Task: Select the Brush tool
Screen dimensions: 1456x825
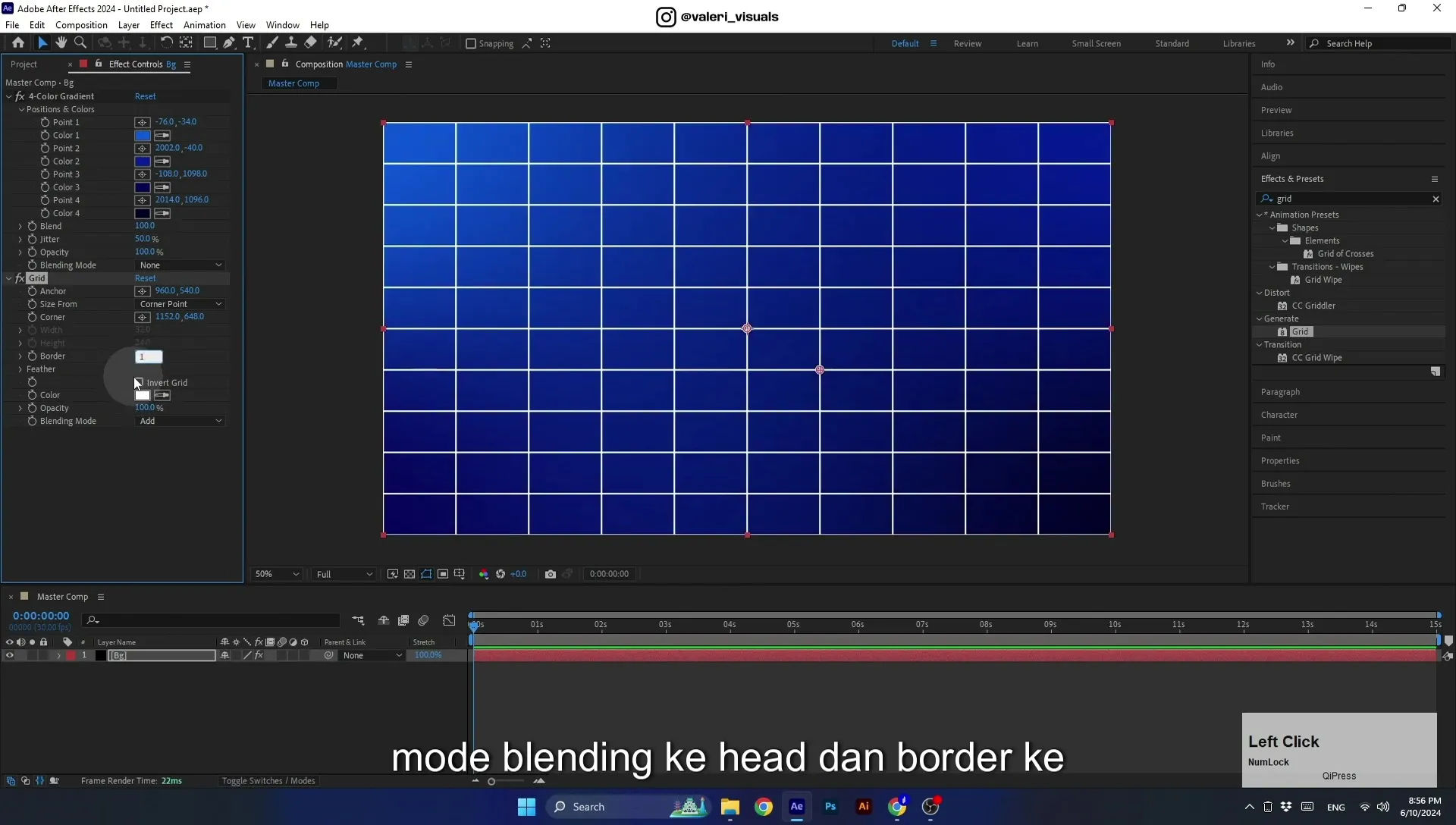Action: pyautogui.click(x=272, y=43)
